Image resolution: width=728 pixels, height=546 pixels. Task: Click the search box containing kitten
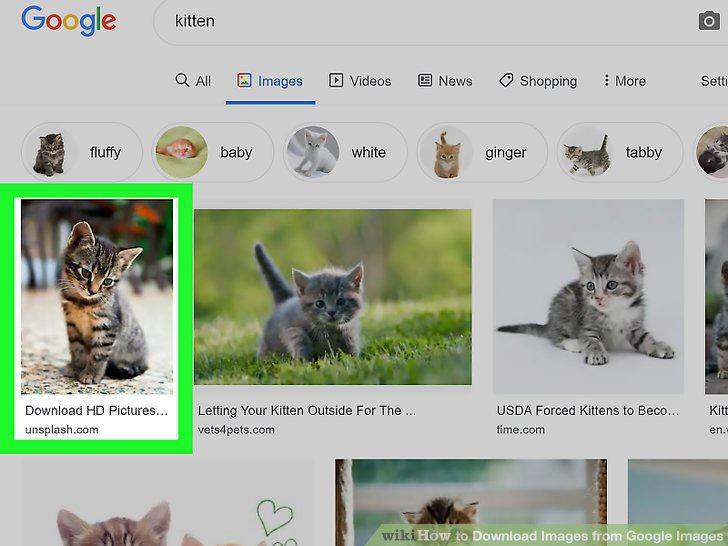pyautogui.click(x=441, y=22)
